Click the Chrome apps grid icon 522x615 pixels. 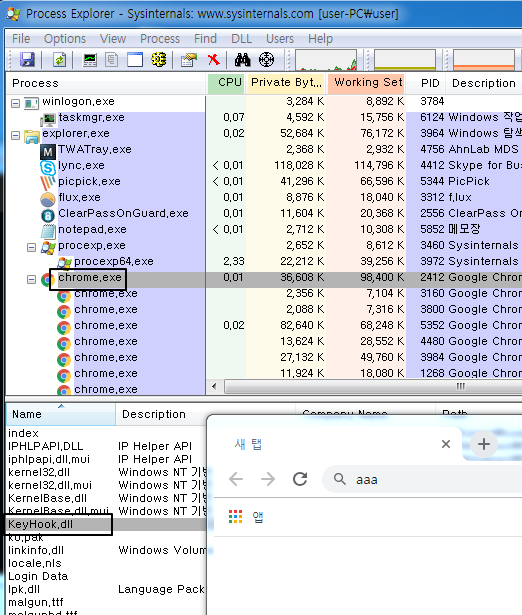(x=235, y=517)
